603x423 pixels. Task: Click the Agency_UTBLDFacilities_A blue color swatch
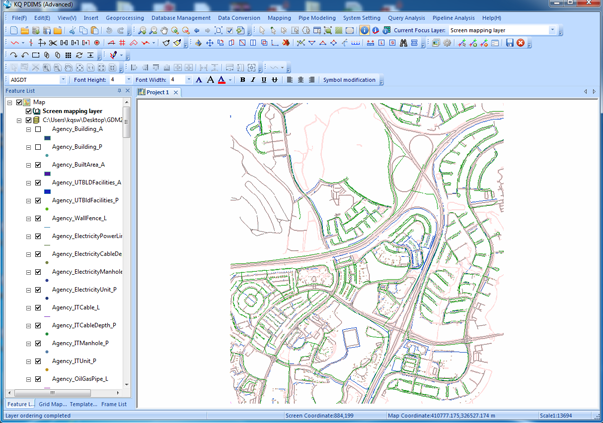pos(47,192)
